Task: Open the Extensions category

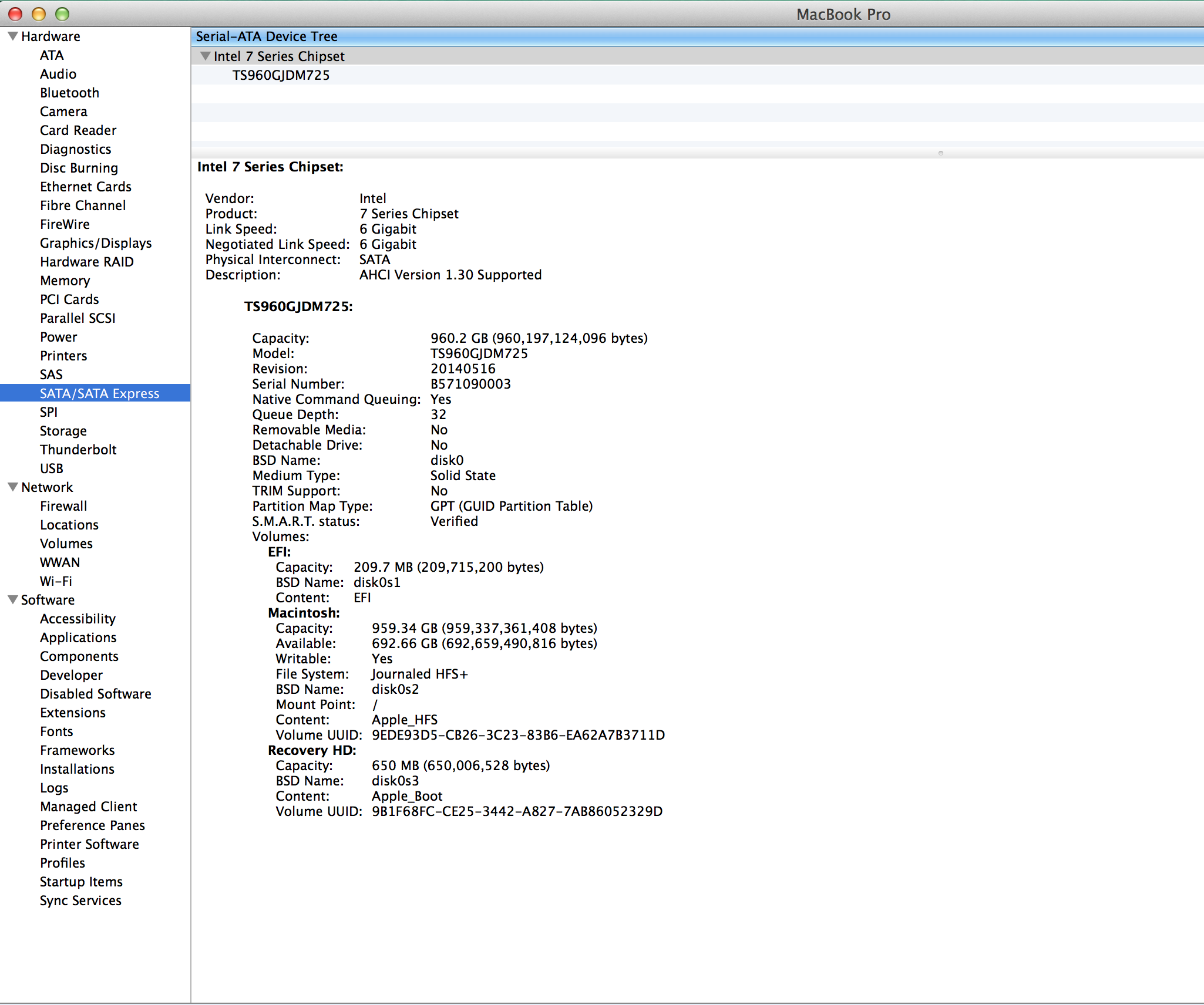Action: (x=73, y=713)
